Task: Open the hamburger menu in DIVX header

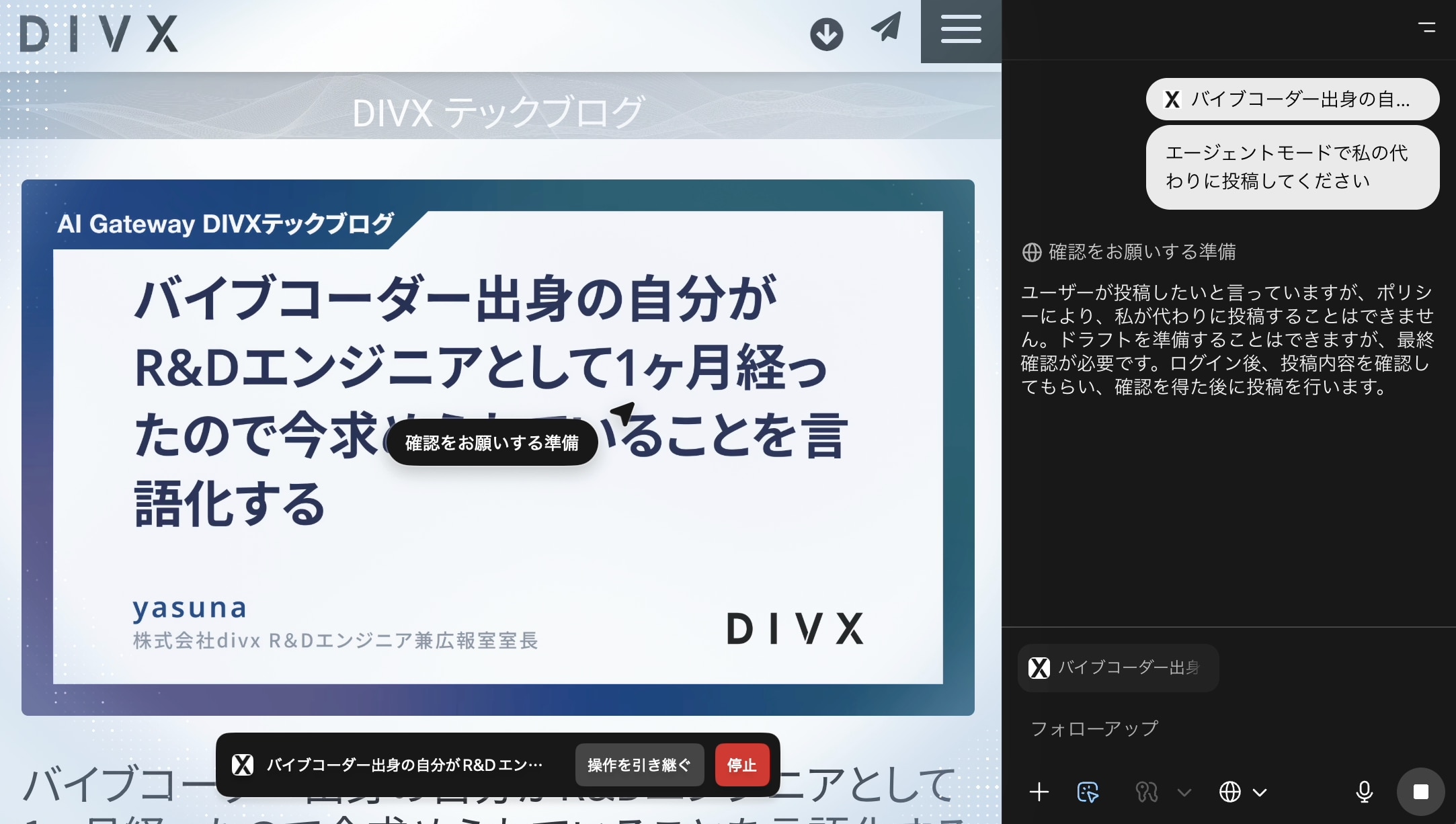Action: point(961,31)
